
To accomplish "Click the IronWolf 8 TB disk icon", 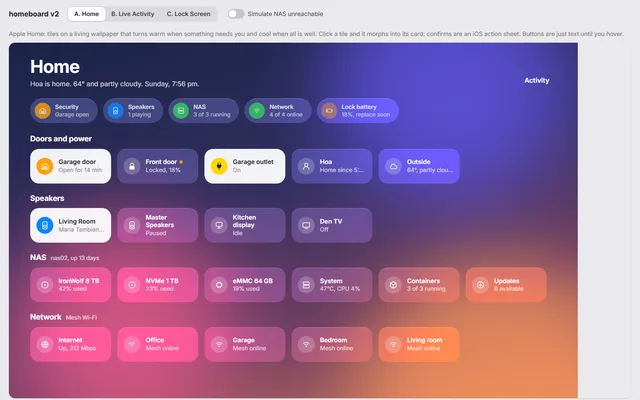I will [45, 285].
